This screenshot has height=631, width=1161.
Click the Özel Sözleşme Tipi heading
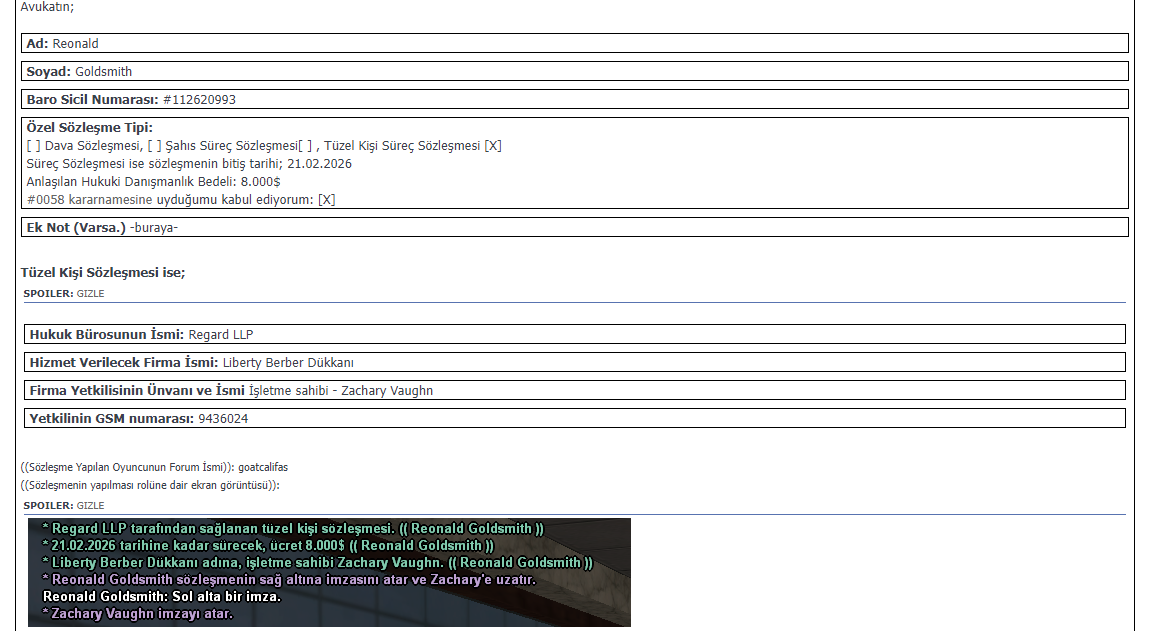(x=90, y=127)
